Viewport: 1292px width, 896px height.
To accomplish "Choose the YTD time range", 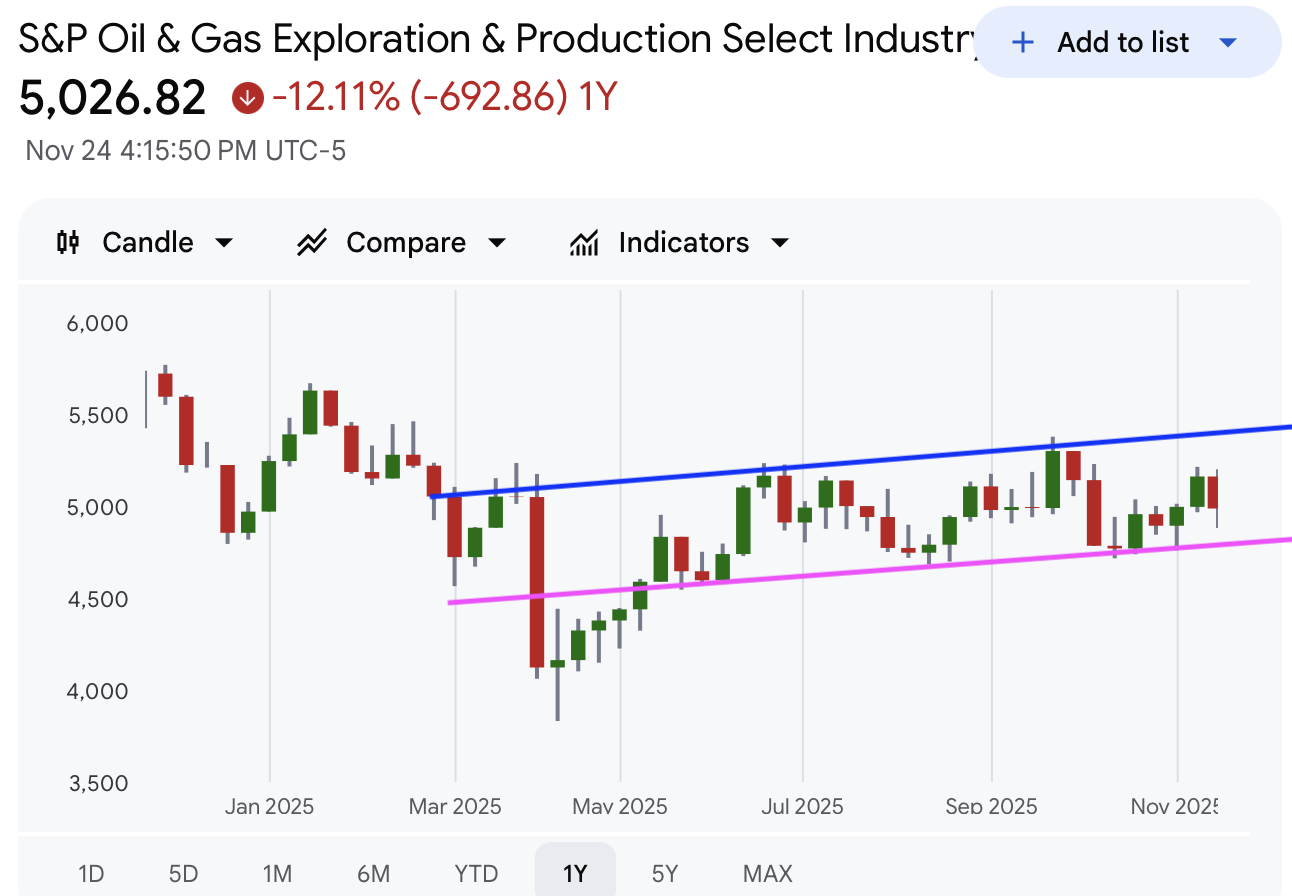I will click(476, 873).
